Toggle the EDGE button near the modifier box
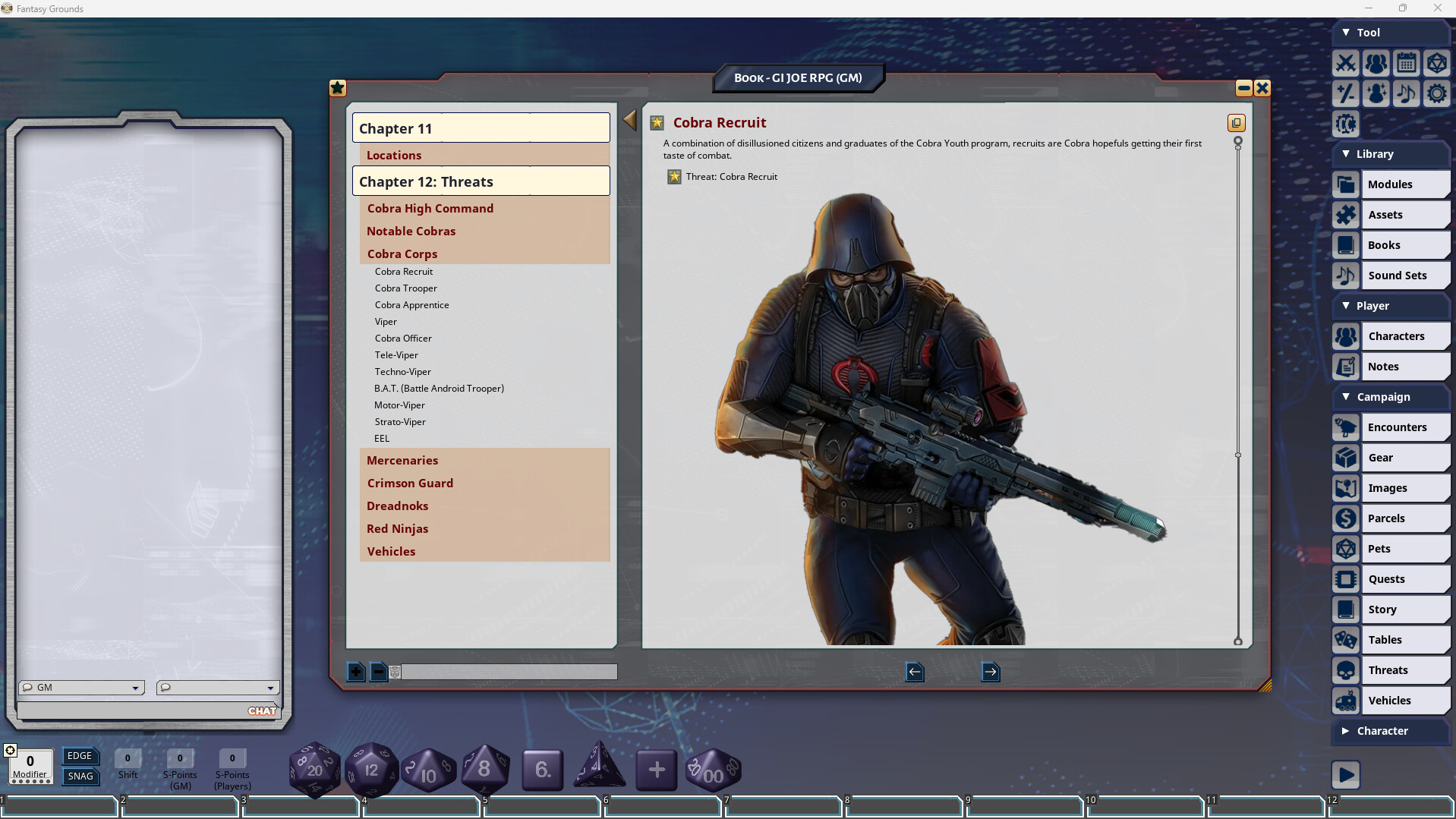1456x819 pixels. click(80, 756)
